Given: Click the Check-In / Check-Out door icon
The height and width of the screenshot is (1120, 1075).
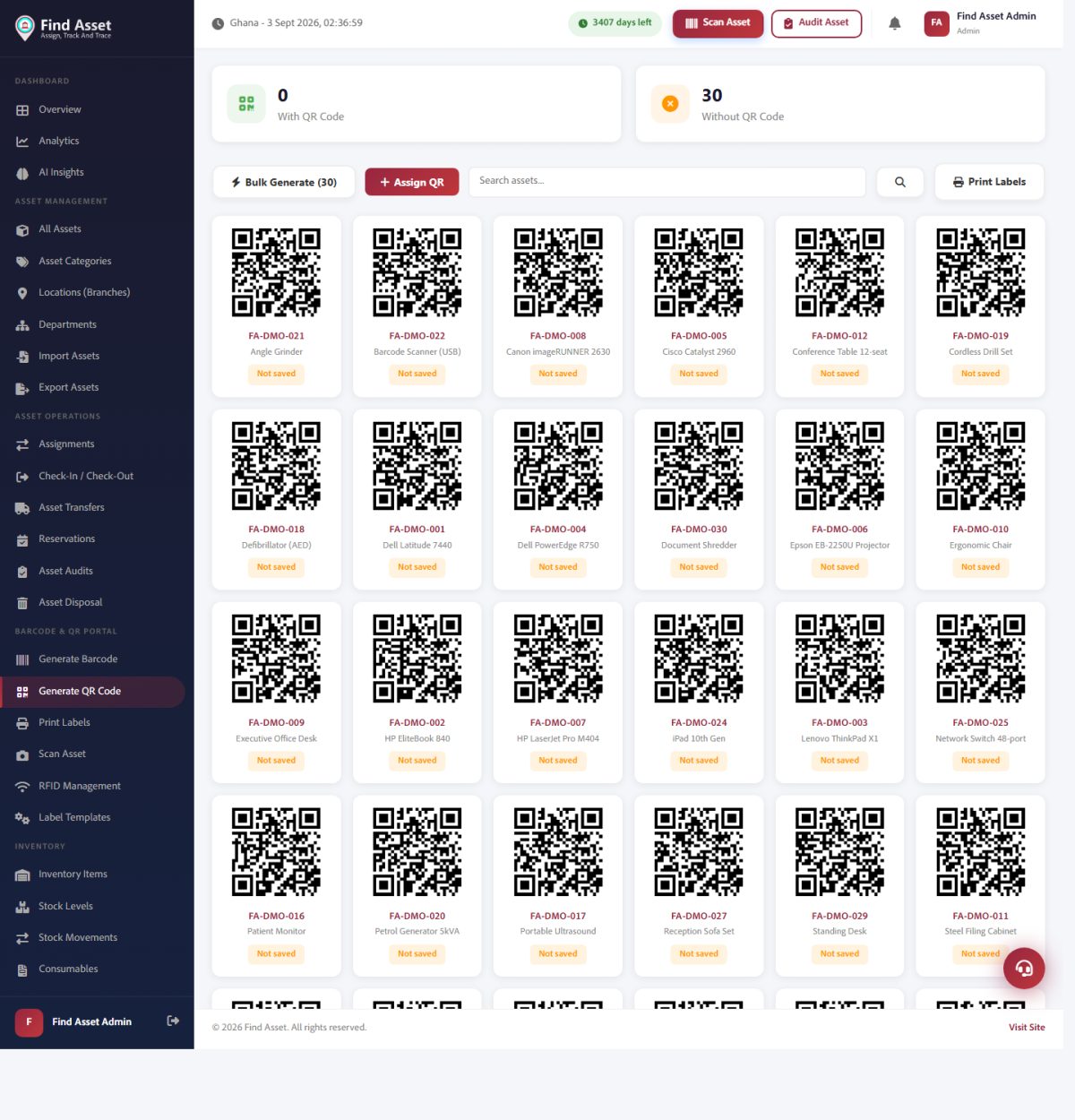Looking at the screenshot, I should 22,477.
